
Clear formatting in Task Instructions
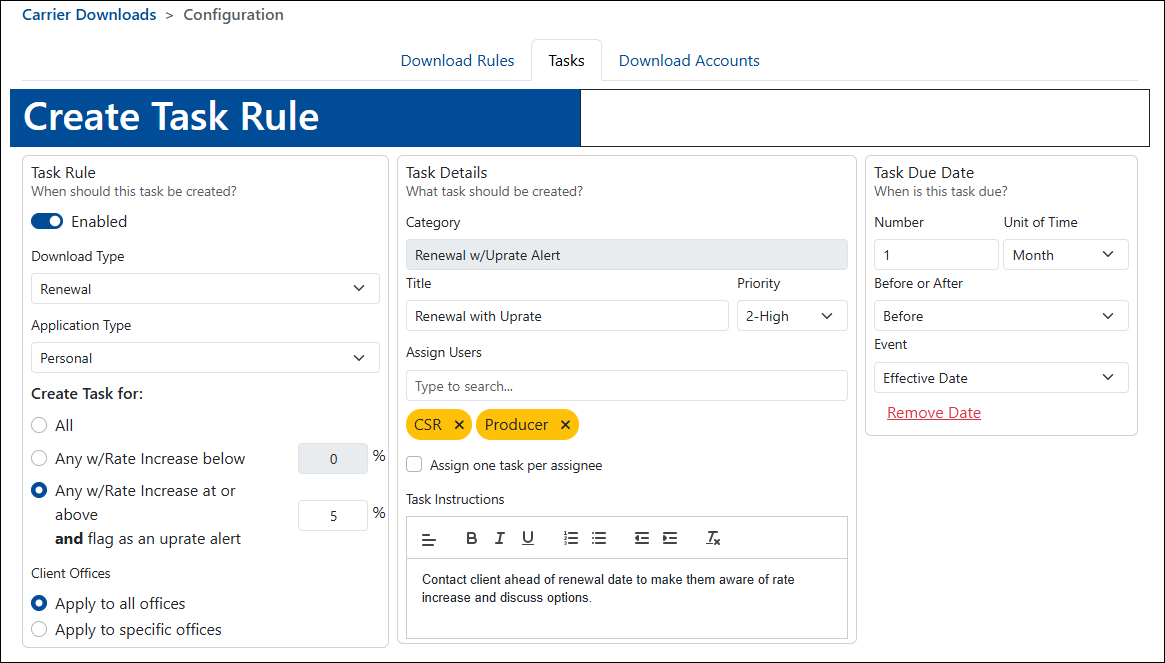[712, 538]
